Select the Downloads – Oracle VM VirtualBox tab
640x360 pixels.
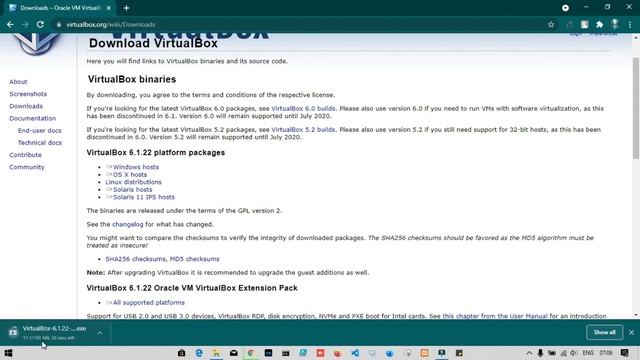tap(61, 8)
